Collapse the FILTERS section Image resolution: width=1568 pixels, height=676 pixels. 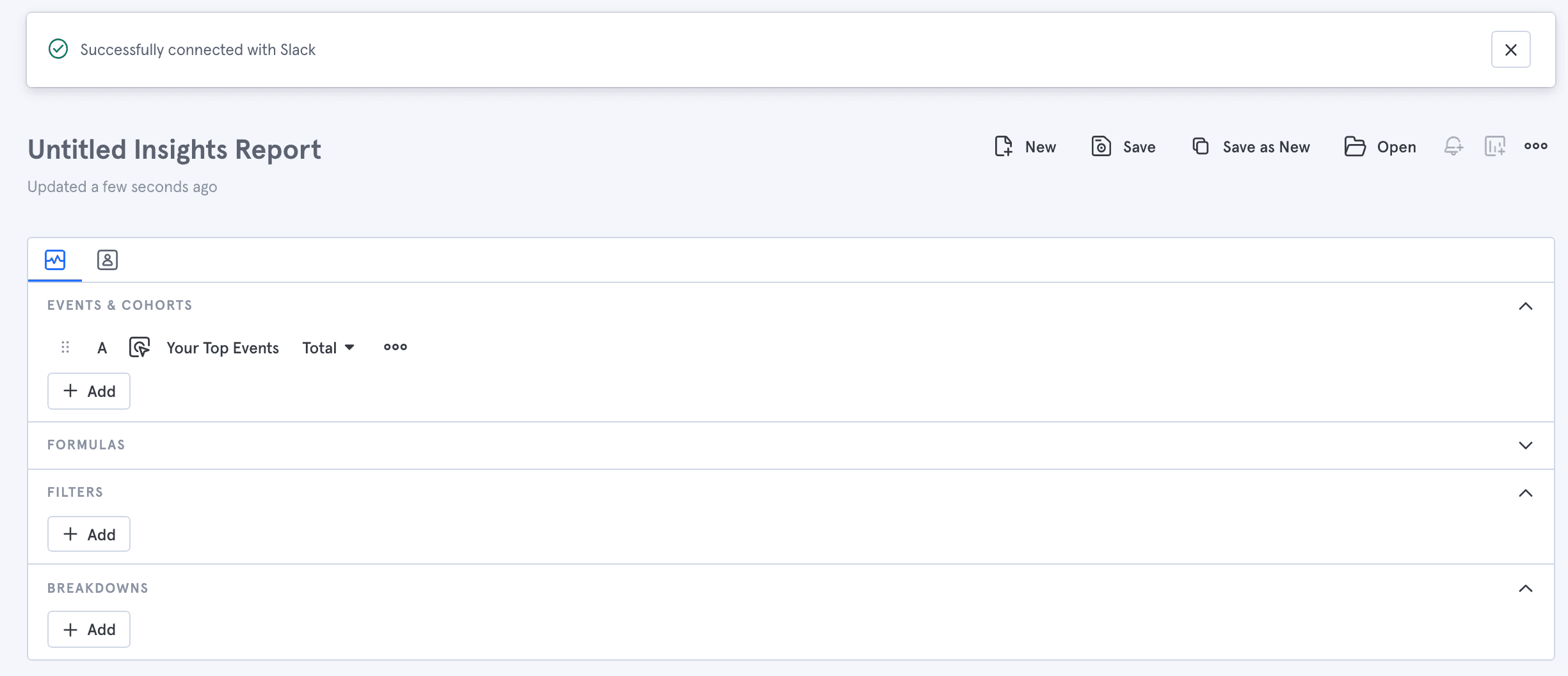click(1526, 492)
